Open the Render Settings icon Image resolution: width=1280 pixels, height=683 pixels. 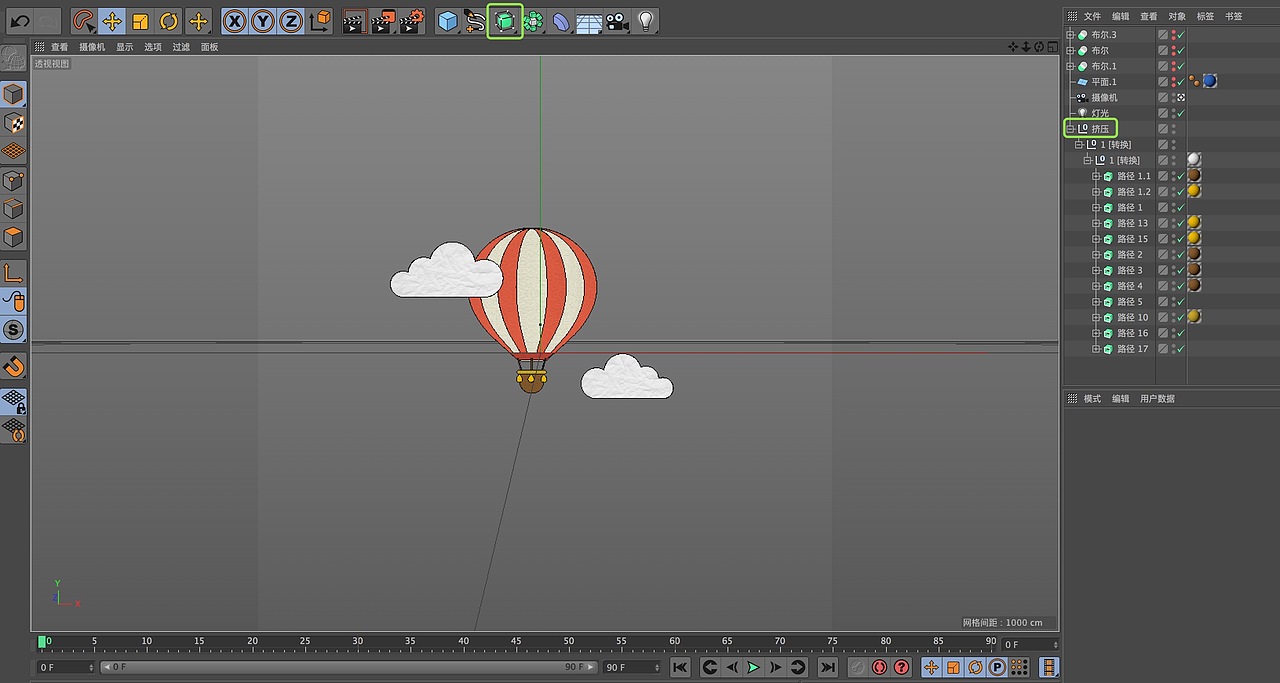pyautogui.click(x=412, y=21)
